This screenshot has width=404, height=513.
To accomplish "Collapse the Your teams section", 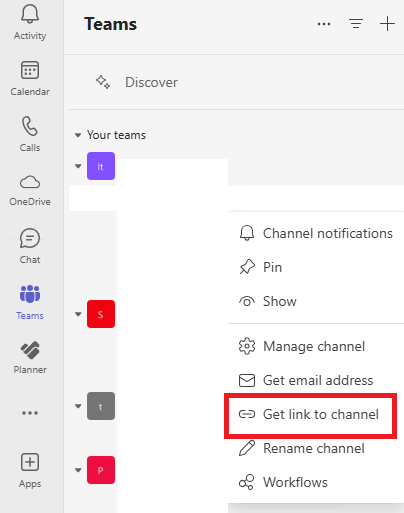I will pyautogui.click(x=78, y=135).
